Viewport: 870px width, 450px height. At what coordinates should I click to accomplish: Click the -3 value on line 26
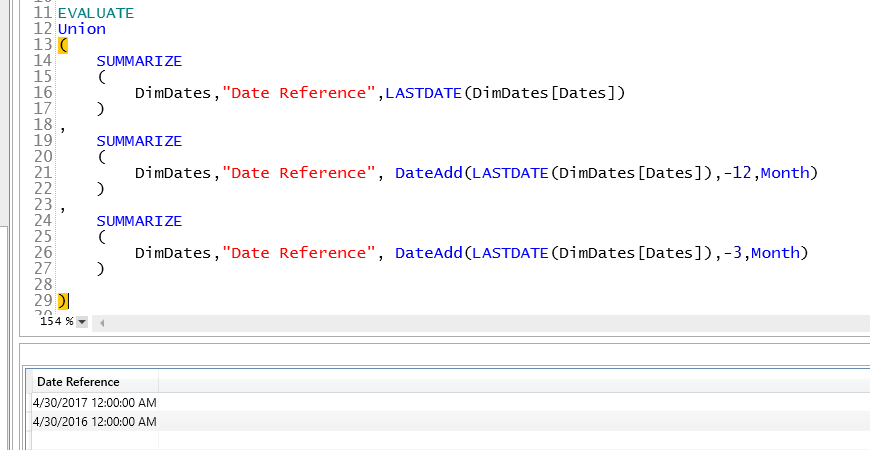[732, 252]
